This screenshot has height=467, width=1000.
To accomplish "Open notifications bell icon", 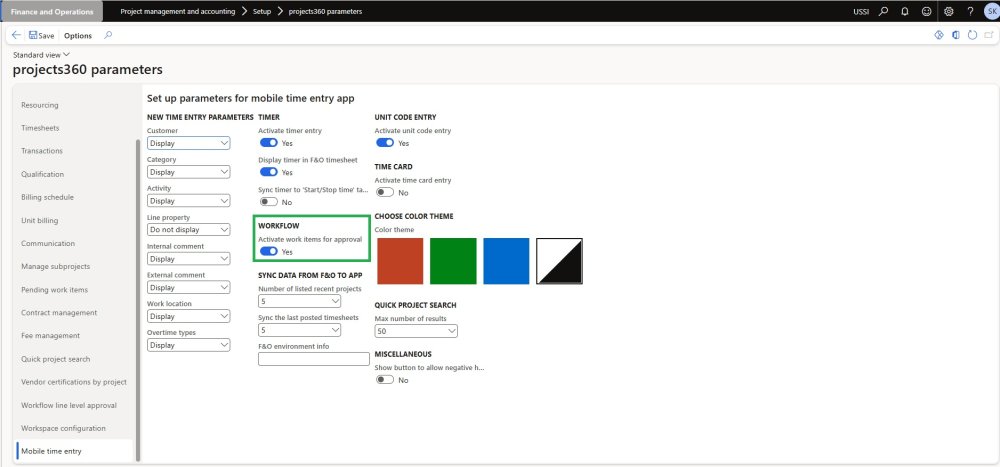I will pos(904,11).
